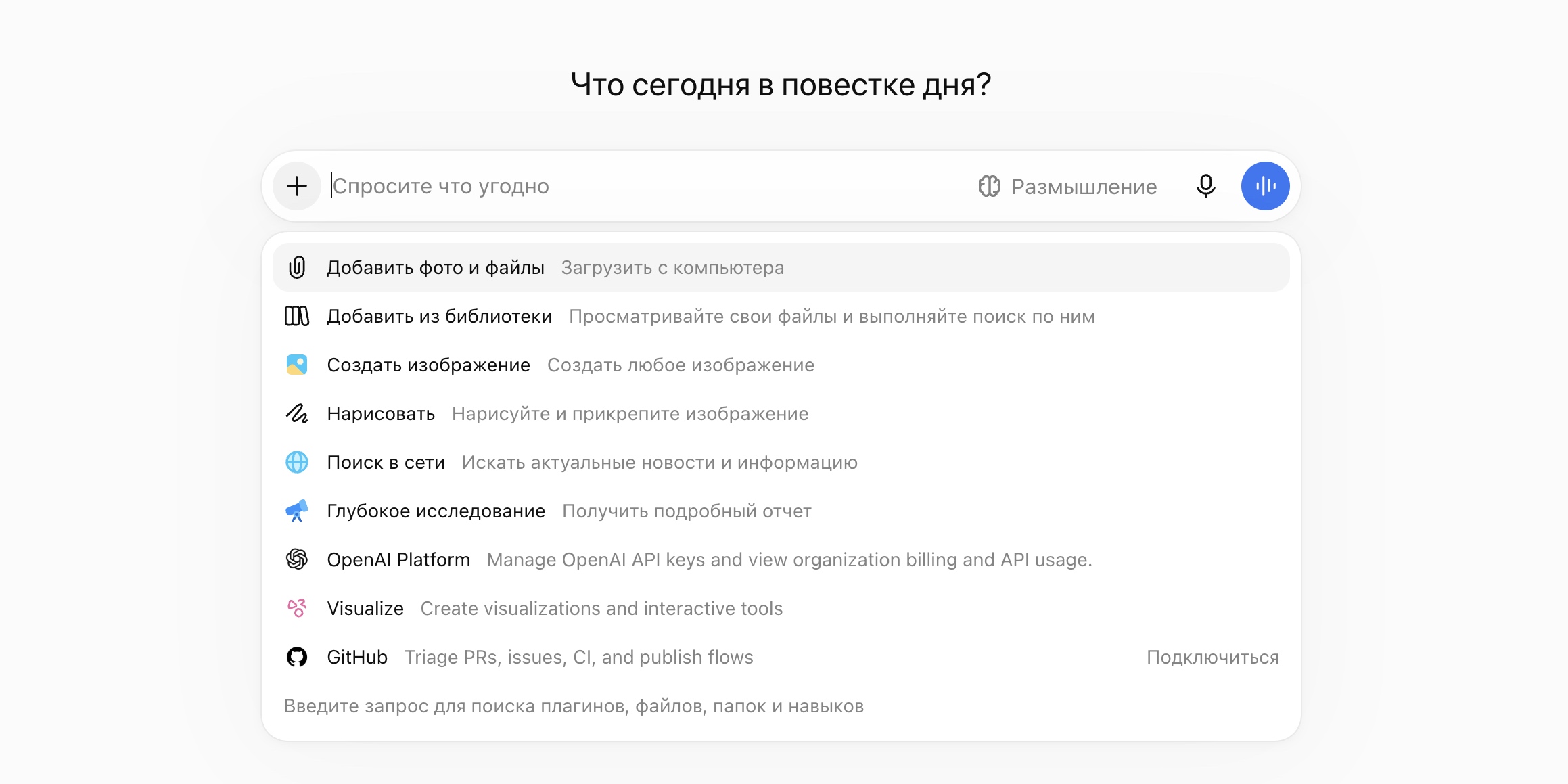This screenshot has height=784, width=1568.
Task: Click the OpenAI logo icon
Action: [297, 559]
